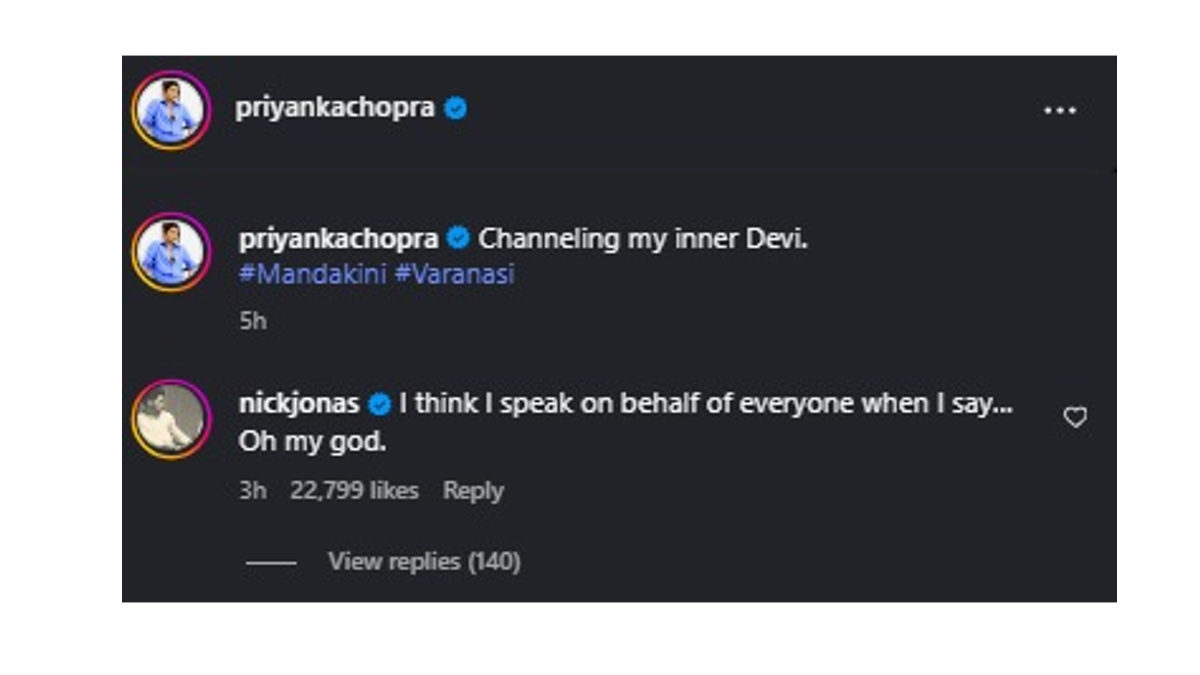
Task: Open priyankachopra profile from the caption username
Action: pos(337,237)
